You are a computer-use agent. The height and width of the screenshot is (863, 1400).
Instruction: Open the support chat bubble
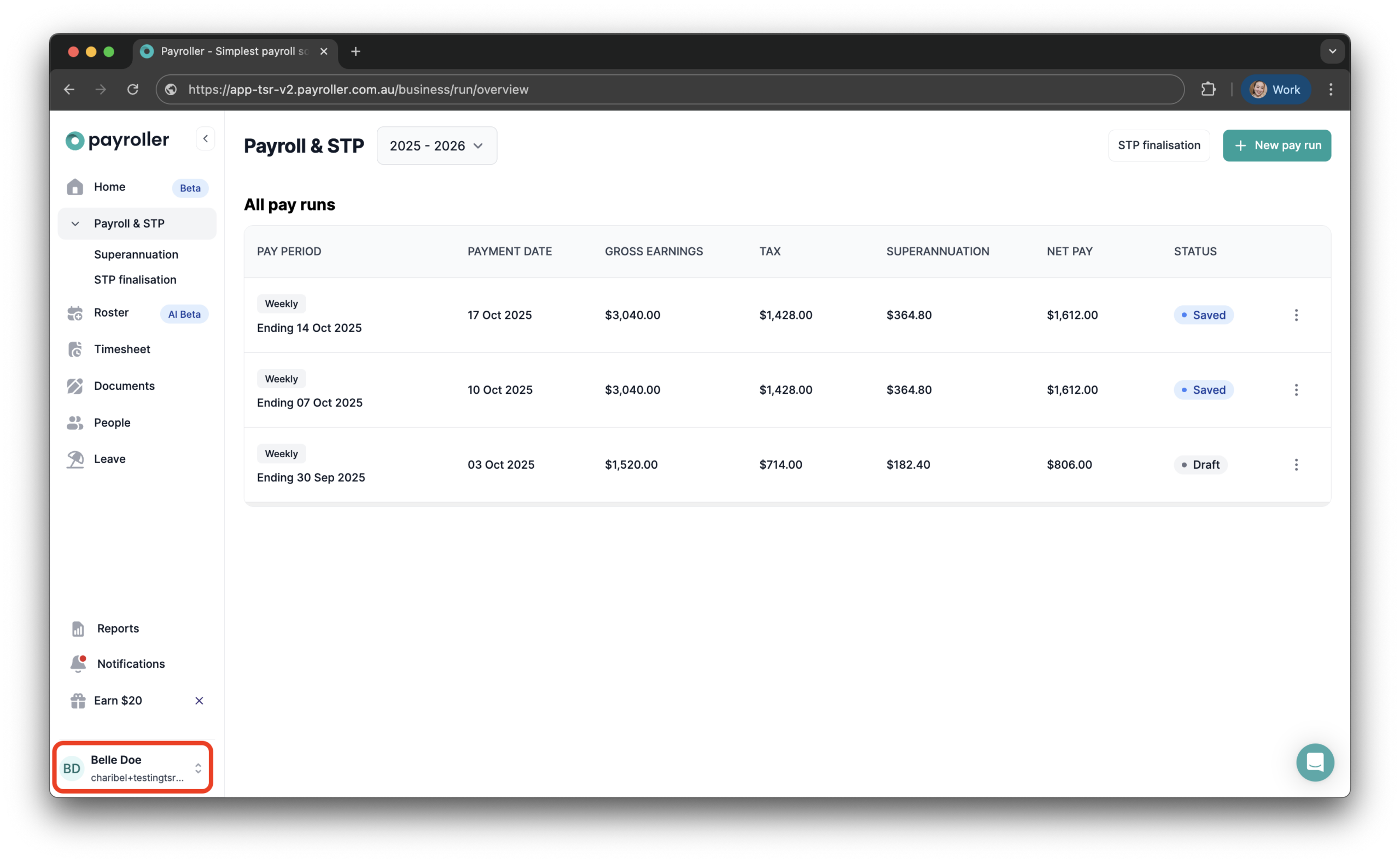pos(1315,762)
